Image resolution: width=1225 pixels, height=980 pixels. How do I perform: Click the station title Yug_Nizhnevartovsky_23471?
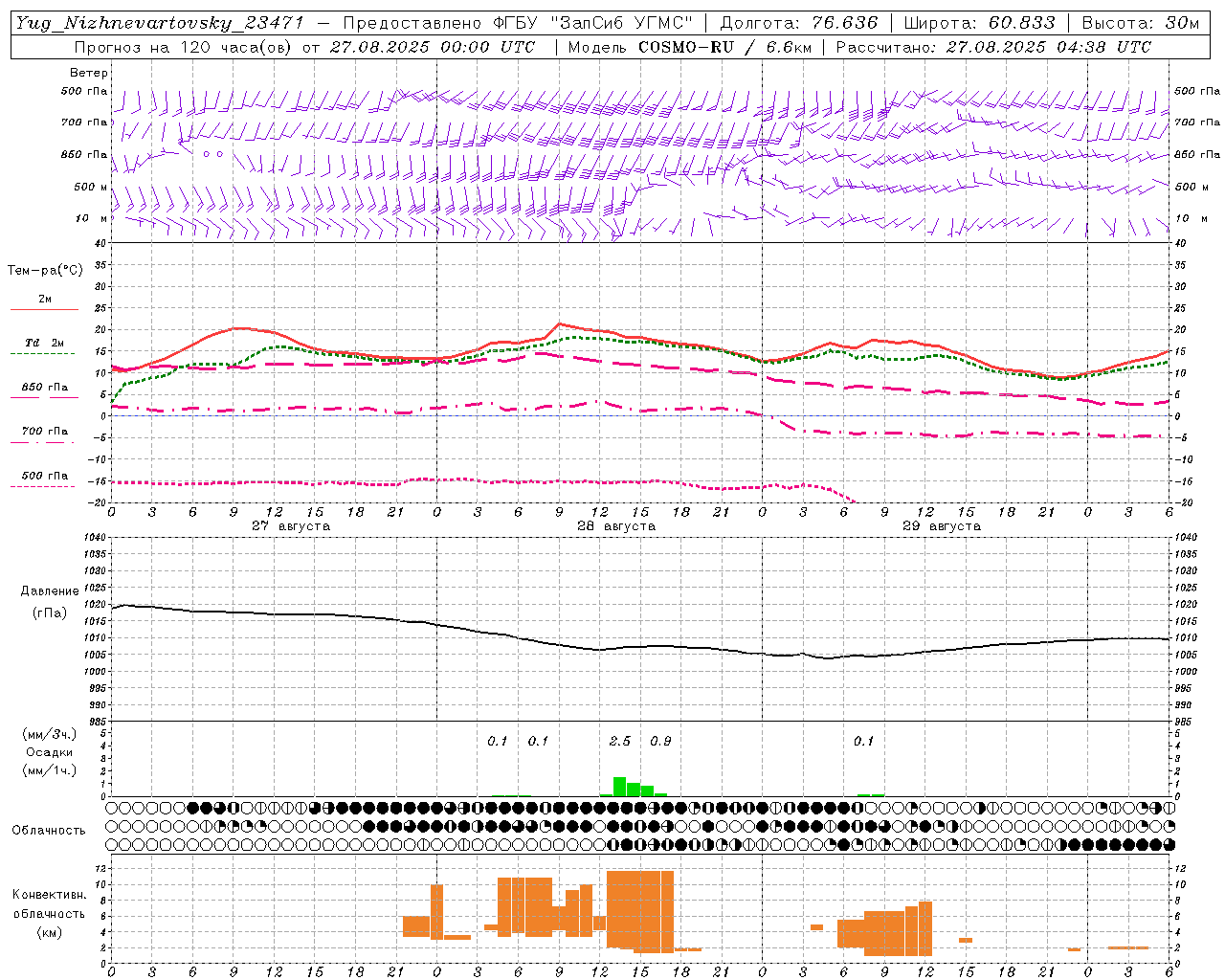159,23
